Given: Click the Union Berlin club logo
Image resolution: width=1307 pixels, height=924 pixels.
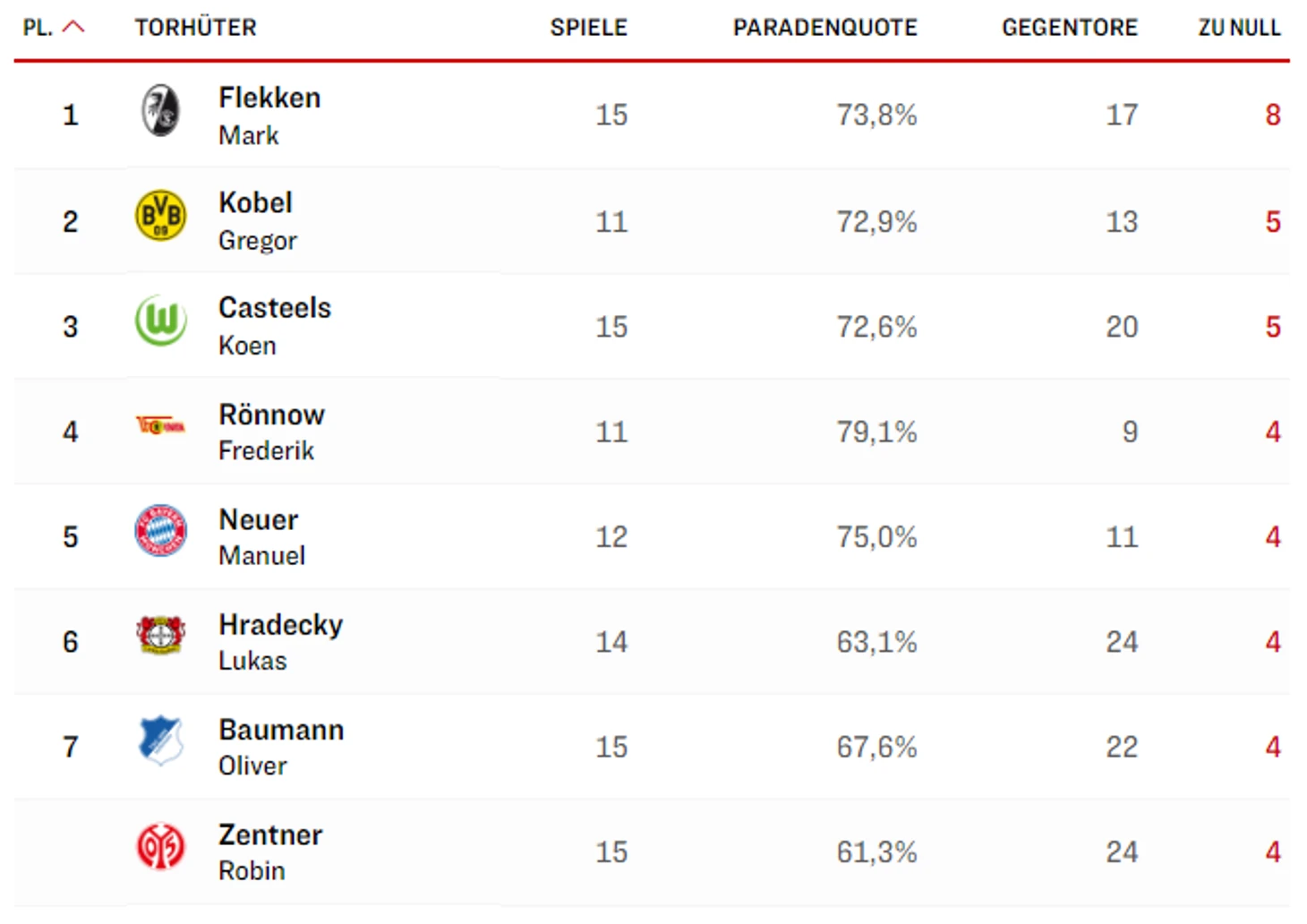Looking at the screenshot, I should (160, 426).
